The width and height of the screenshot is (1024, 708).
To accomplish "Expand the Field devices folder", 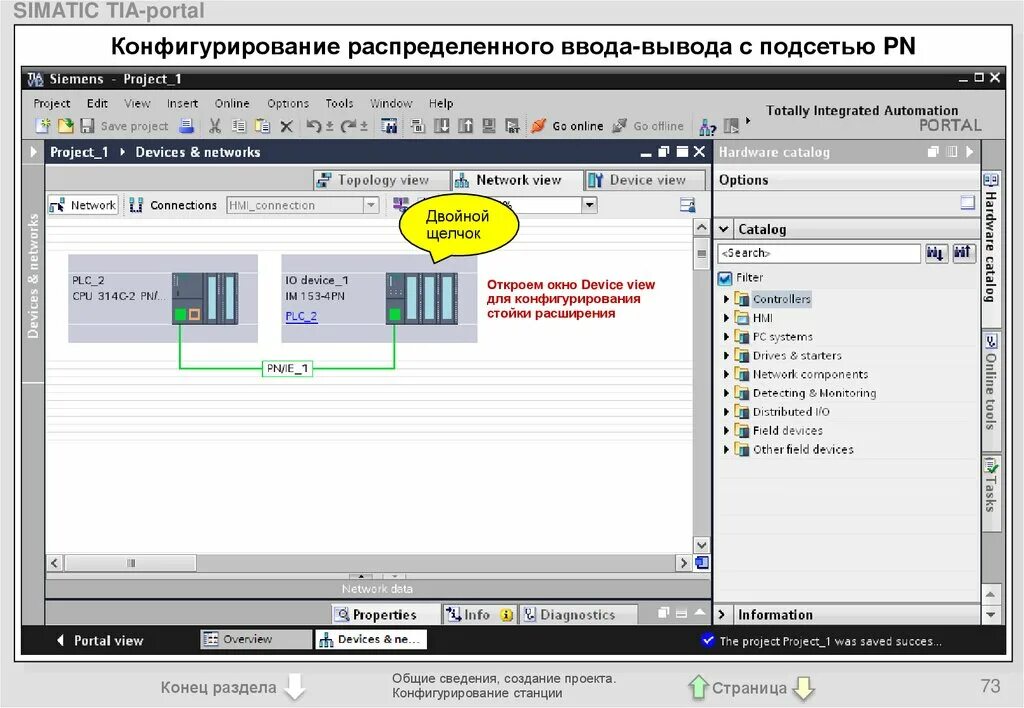I will (726, 431).
